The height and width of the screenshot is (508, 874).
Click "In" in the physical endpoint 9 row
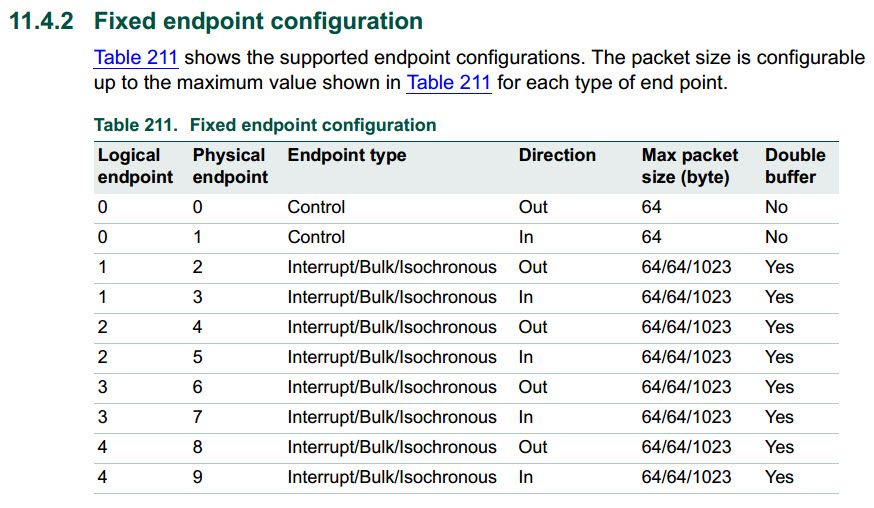click(x=526, y=477)
